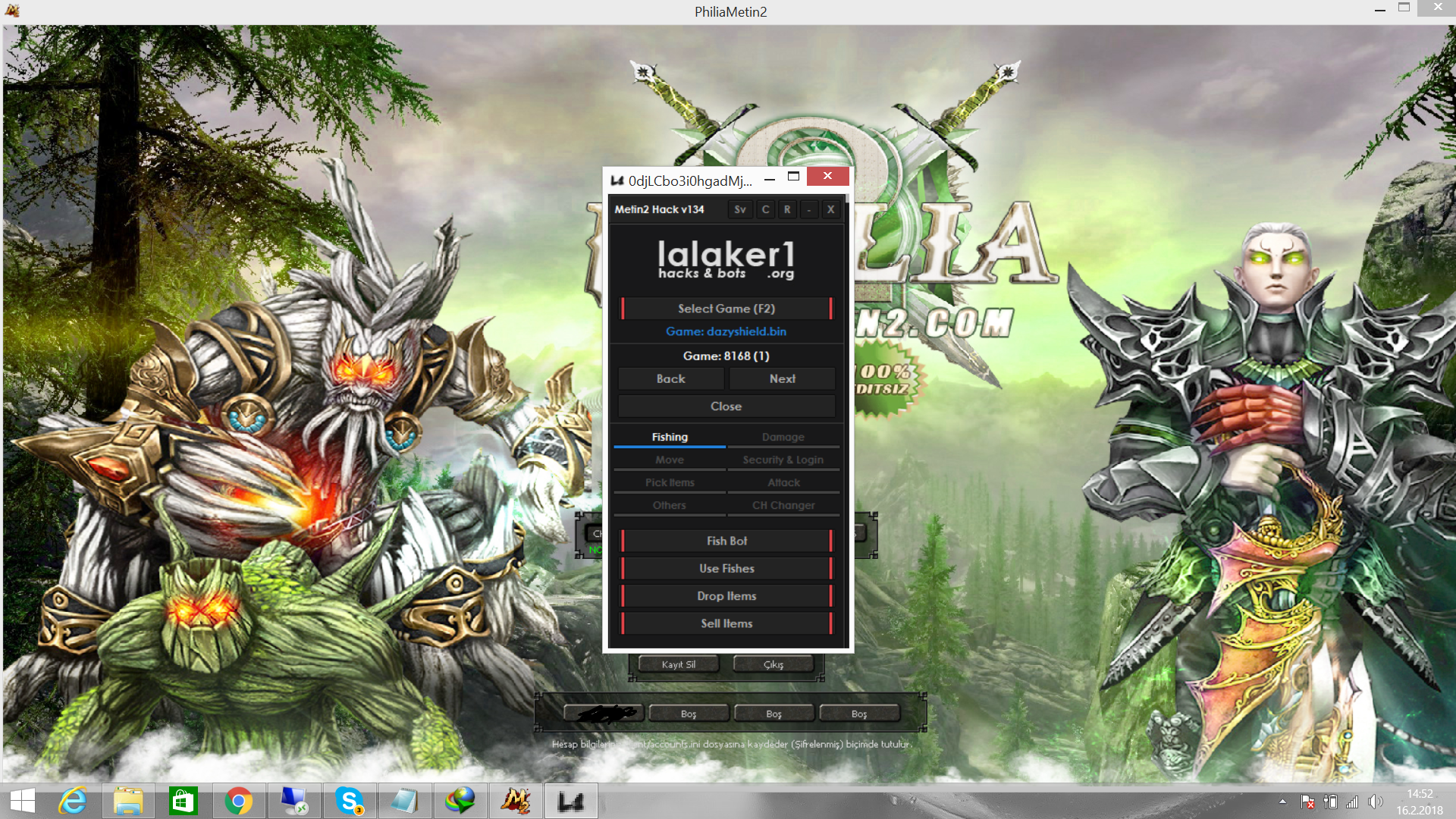The width and height of the screenshot is (1456, 819).
Task: Open the volume speaker tray icon
Action: pos(1376,802)
